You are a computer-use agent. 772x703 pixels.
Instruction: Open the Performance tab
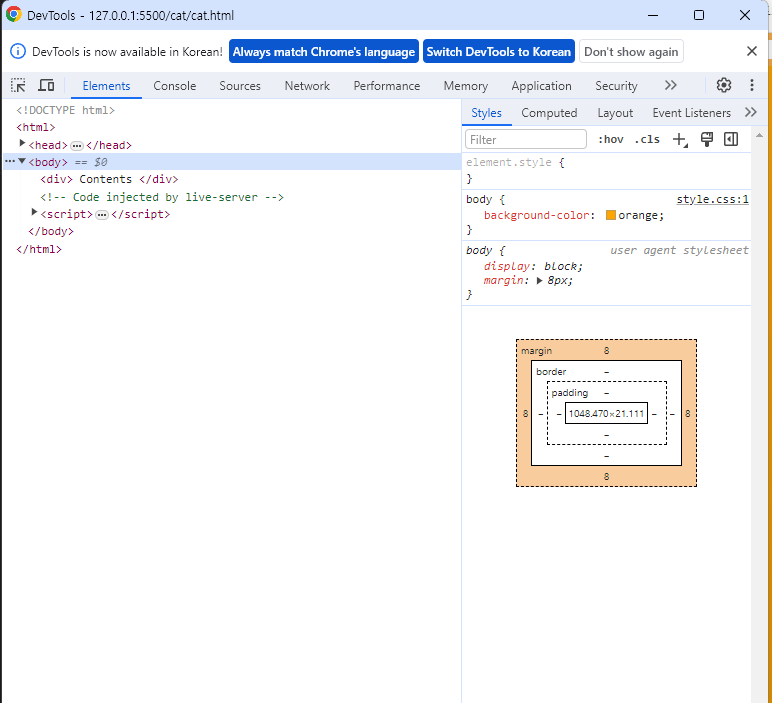tap(387, 86)
